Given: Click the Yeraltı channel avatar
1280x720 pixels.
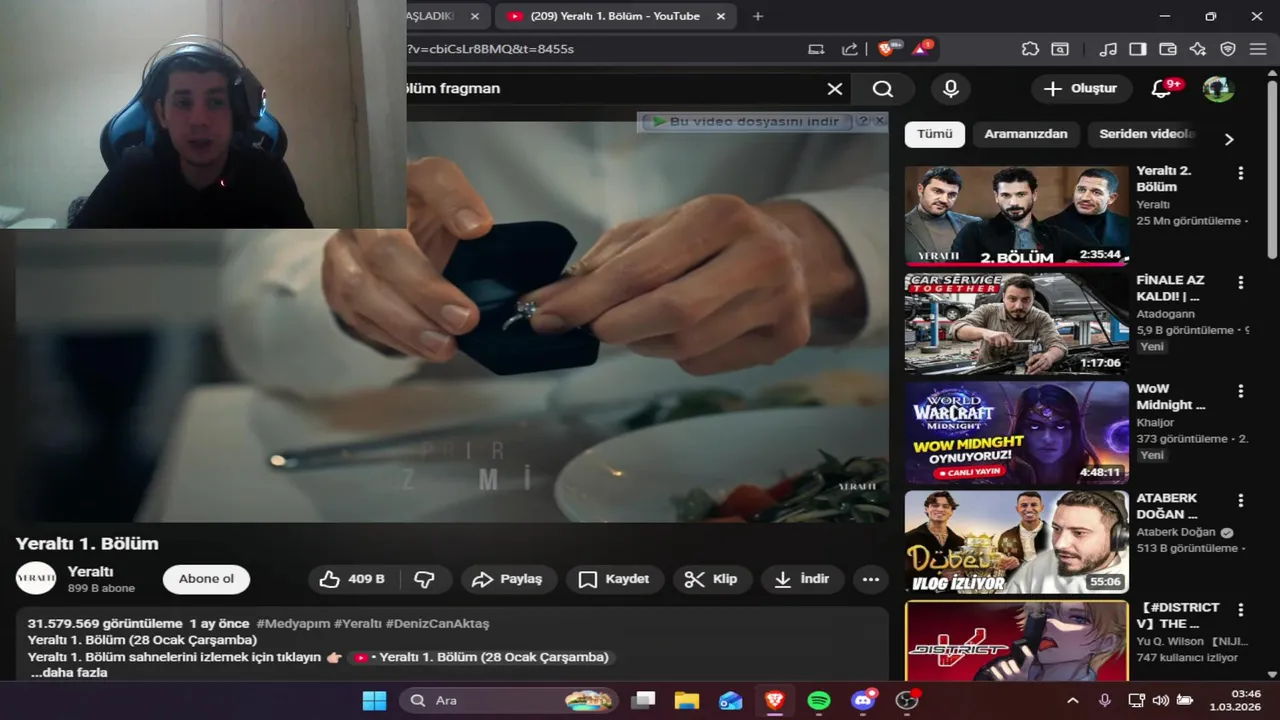Looking at the screenshot, I should click(x=36, y=578).
